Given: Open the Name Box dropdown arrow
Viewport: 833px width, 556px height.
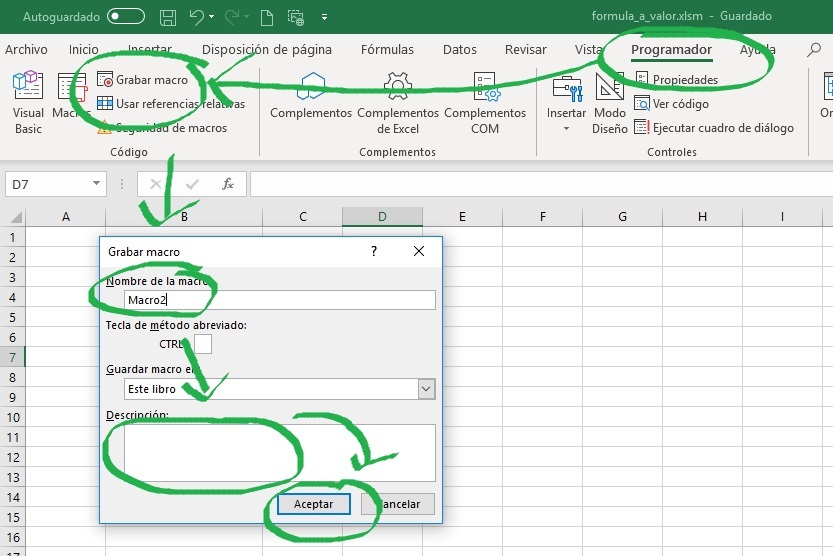Looking at the screenshot, I should coord(96,184).
